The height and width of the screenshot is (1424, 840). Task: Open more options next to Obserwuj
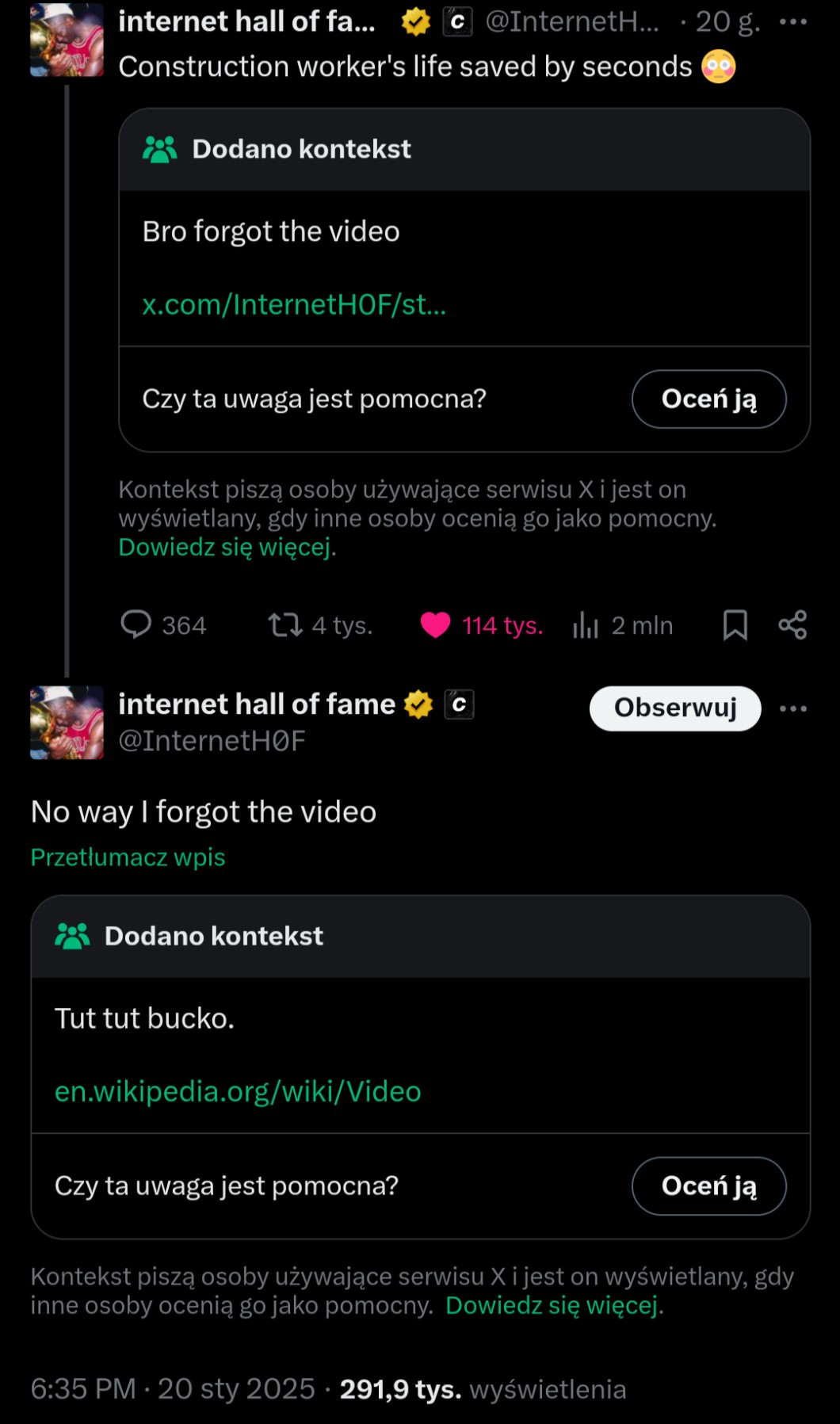792,708
